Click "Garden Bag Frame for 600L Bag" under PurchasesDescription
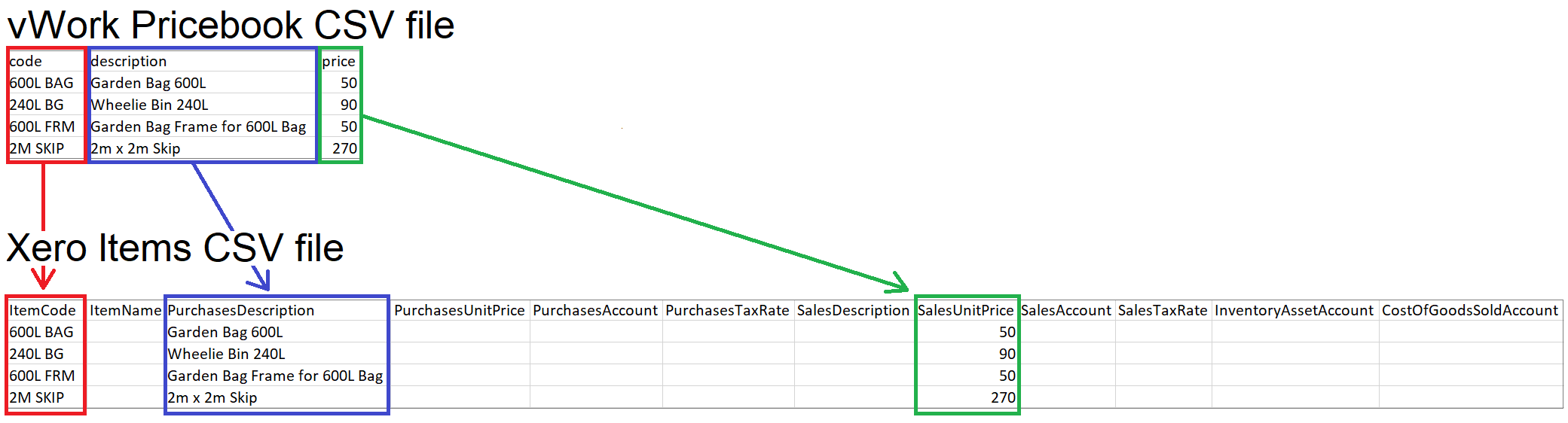The width and height of the screenshot is (1568, 423). click(275, 376)
